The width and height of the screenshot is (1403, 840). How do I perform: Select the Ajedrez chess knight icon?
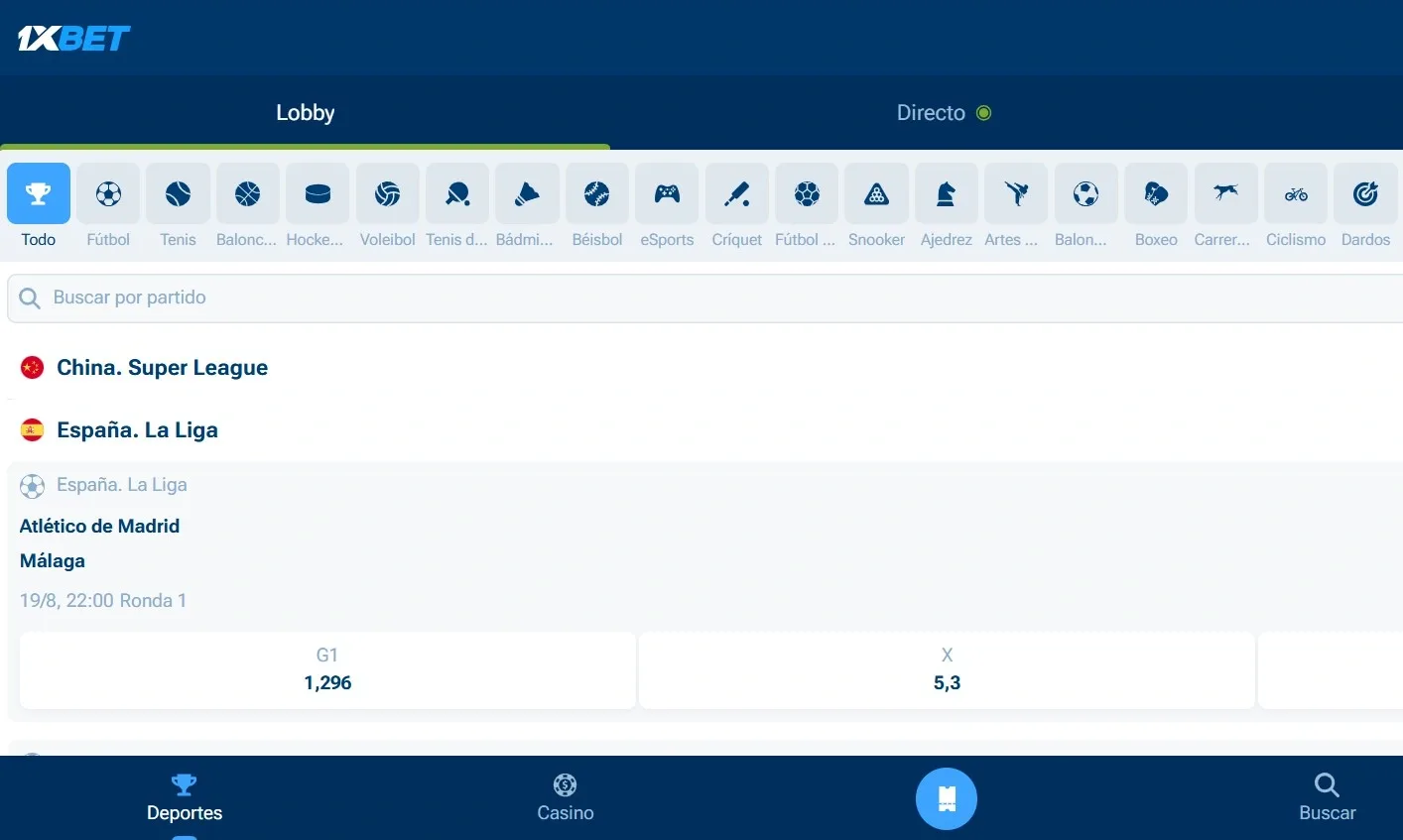pyautogui.click(x=947, y=193)
